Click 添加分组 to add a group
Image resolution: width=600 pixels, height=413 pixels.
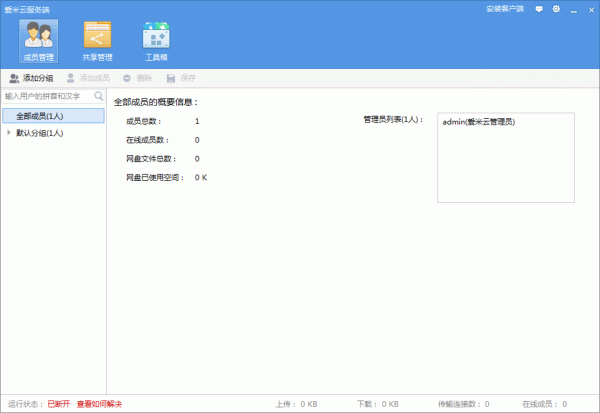pyautogui.click(x=31, y=78)
